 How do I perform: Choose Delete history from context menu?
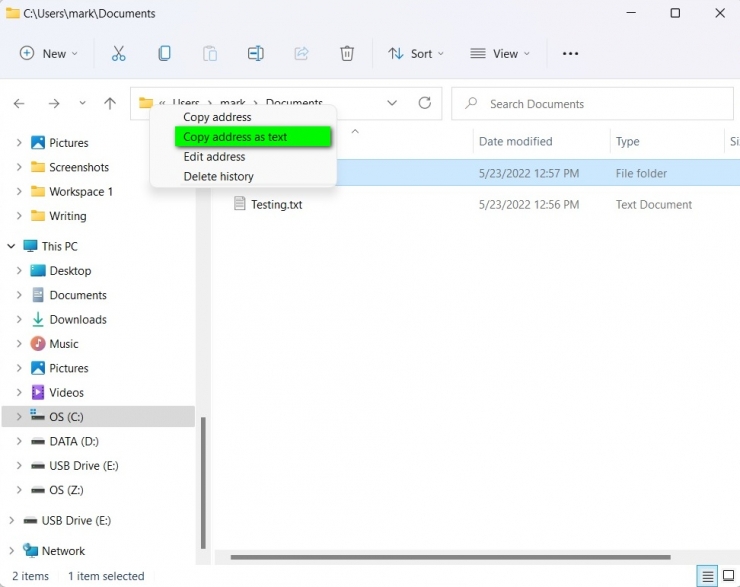218,177
